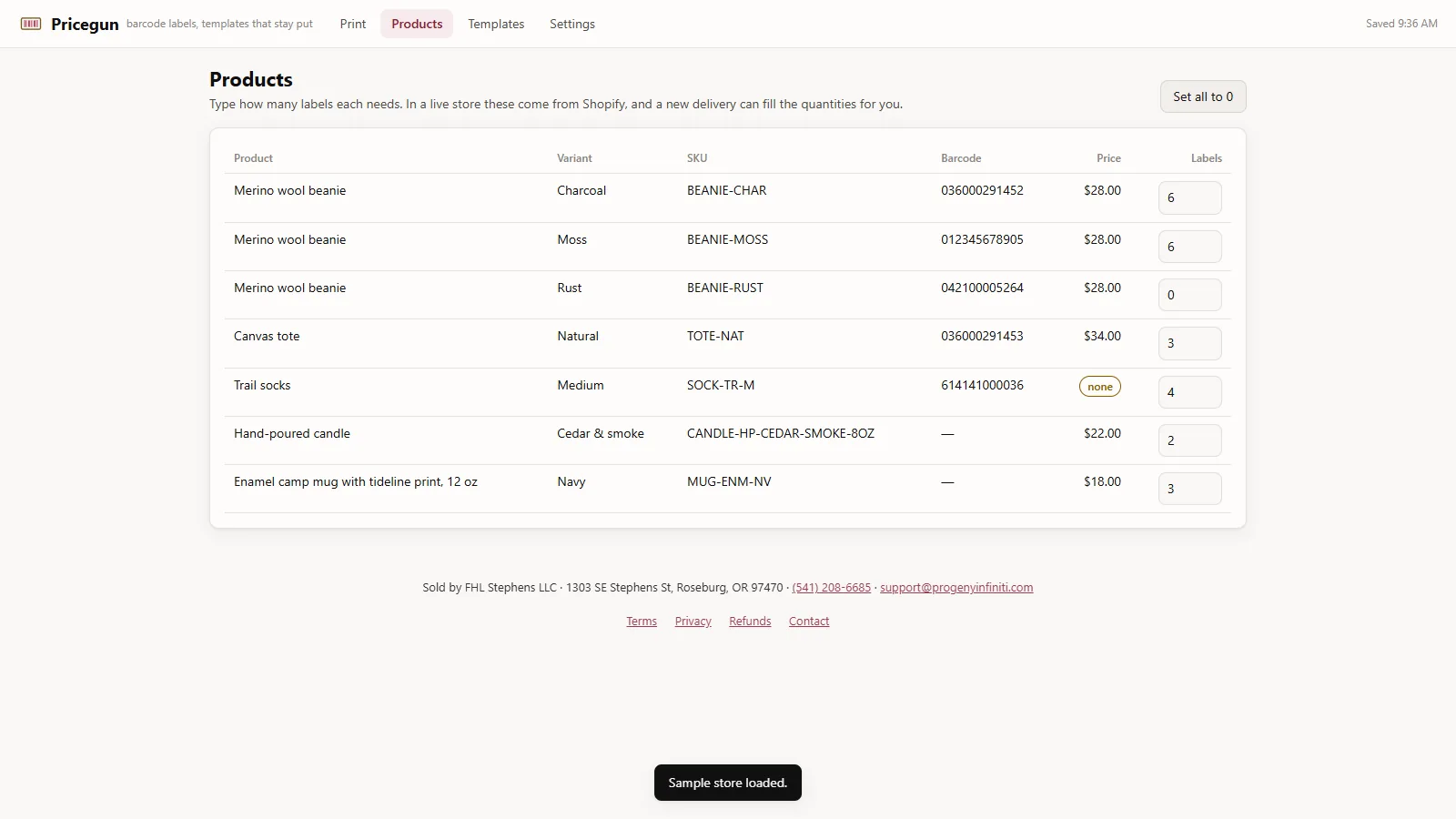1456x819 pixels.
Task: Click the $22.00 price cell
Action: pyautogui.click(x=1102, y=434)
